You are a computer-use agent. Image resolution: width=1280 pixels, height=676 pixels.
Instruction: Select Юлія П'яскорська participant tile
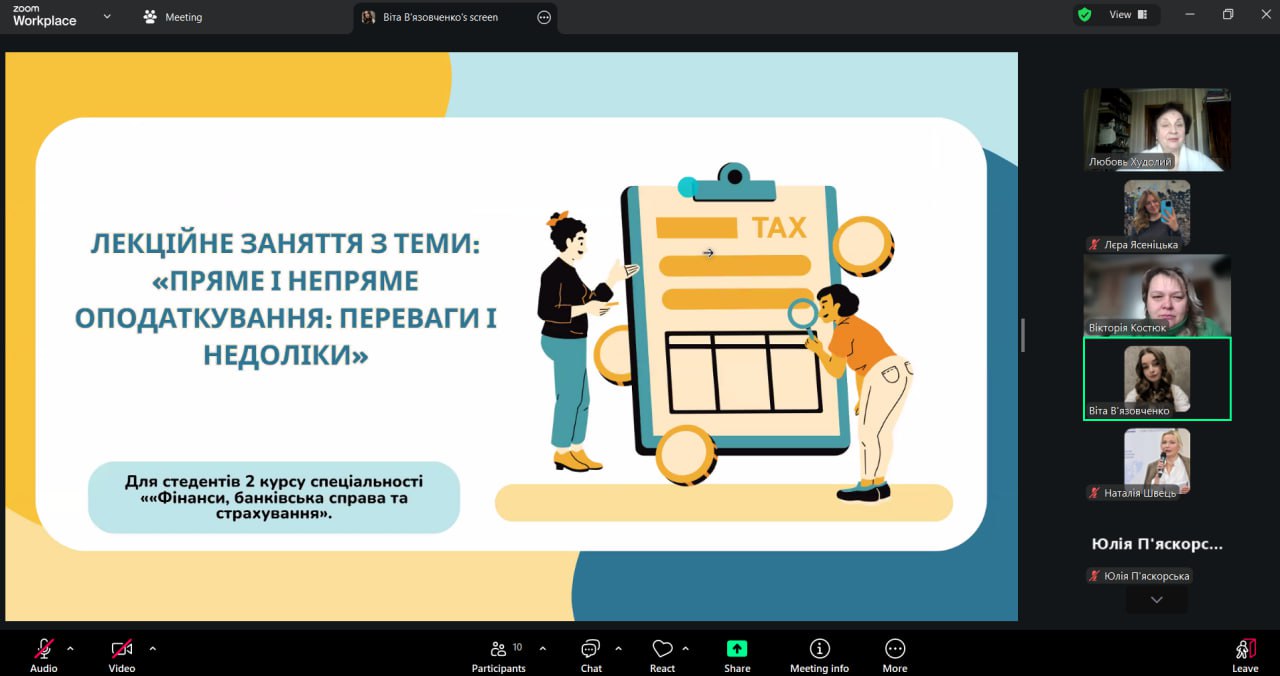(x=1157, y=545)
